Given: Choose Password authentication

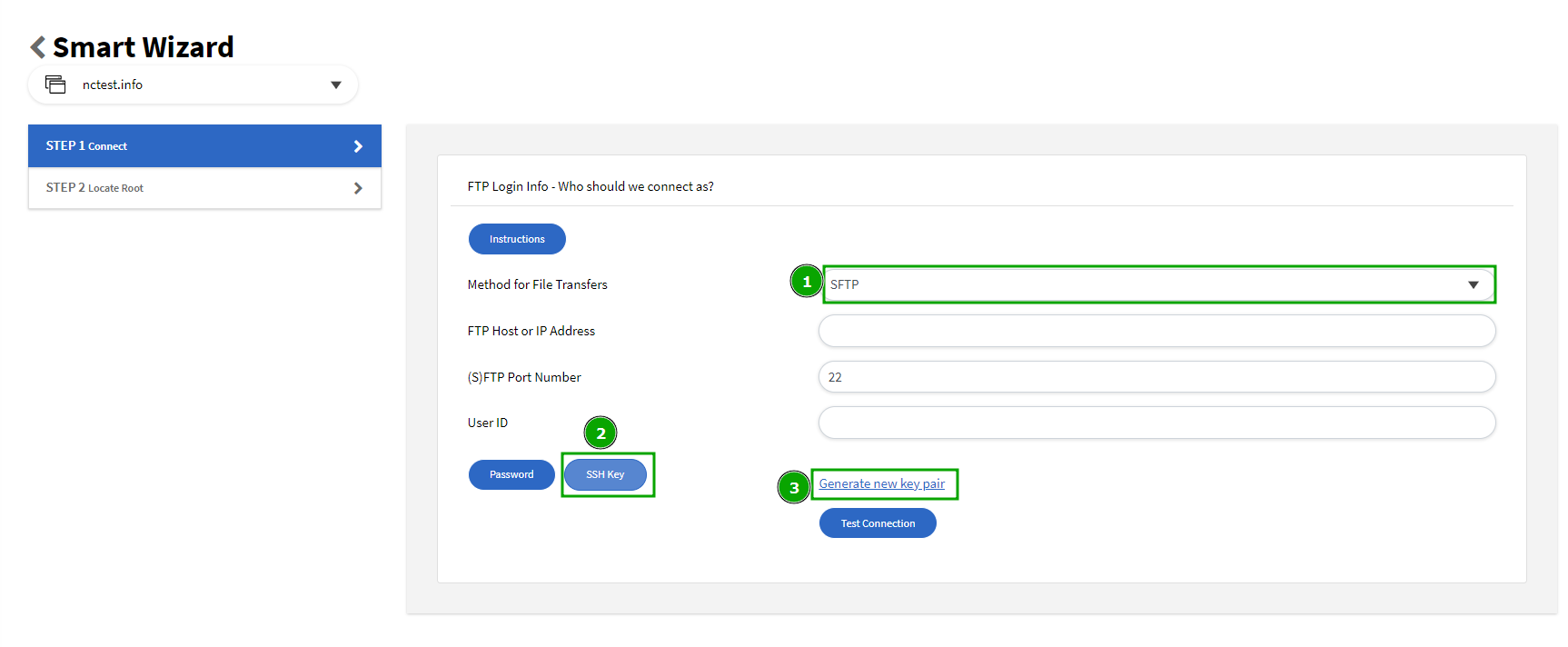Looking at the screenshot, I should click(x=511, y=474).
